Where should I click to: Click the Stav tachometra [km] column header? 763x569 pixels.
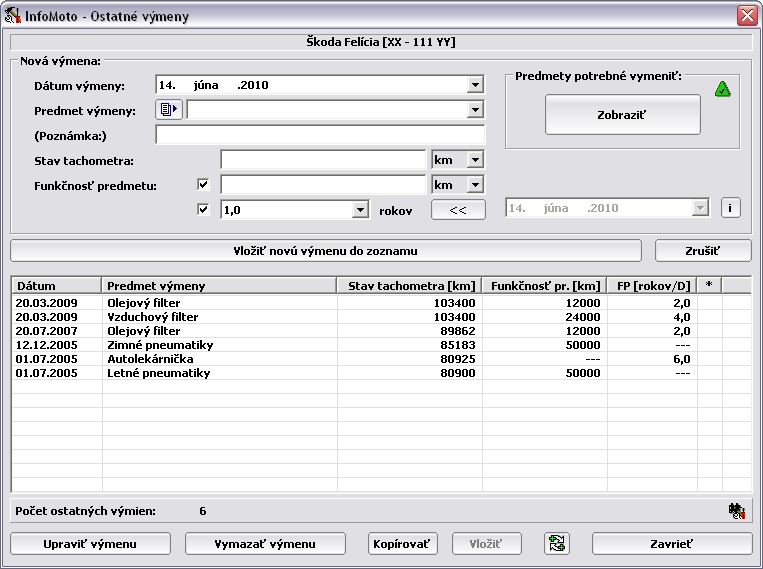tap(409, 286)
